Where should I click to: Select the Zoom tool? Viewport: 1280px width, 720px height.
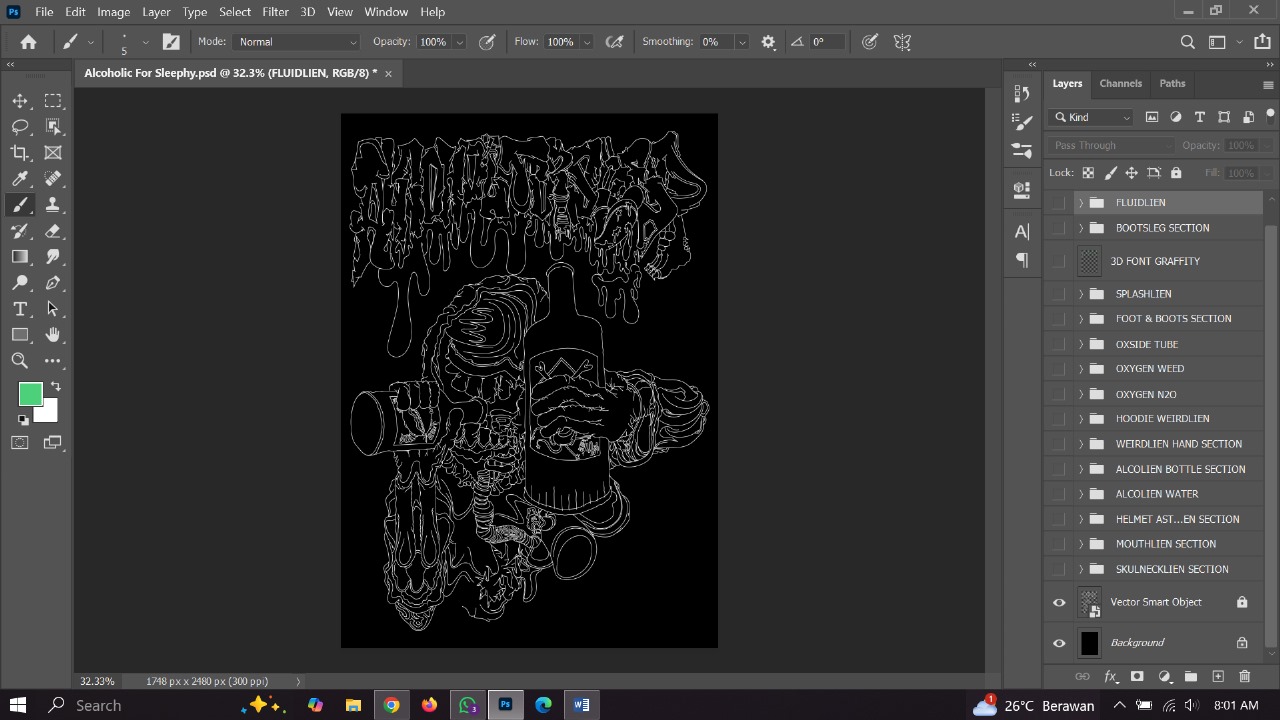20,360
